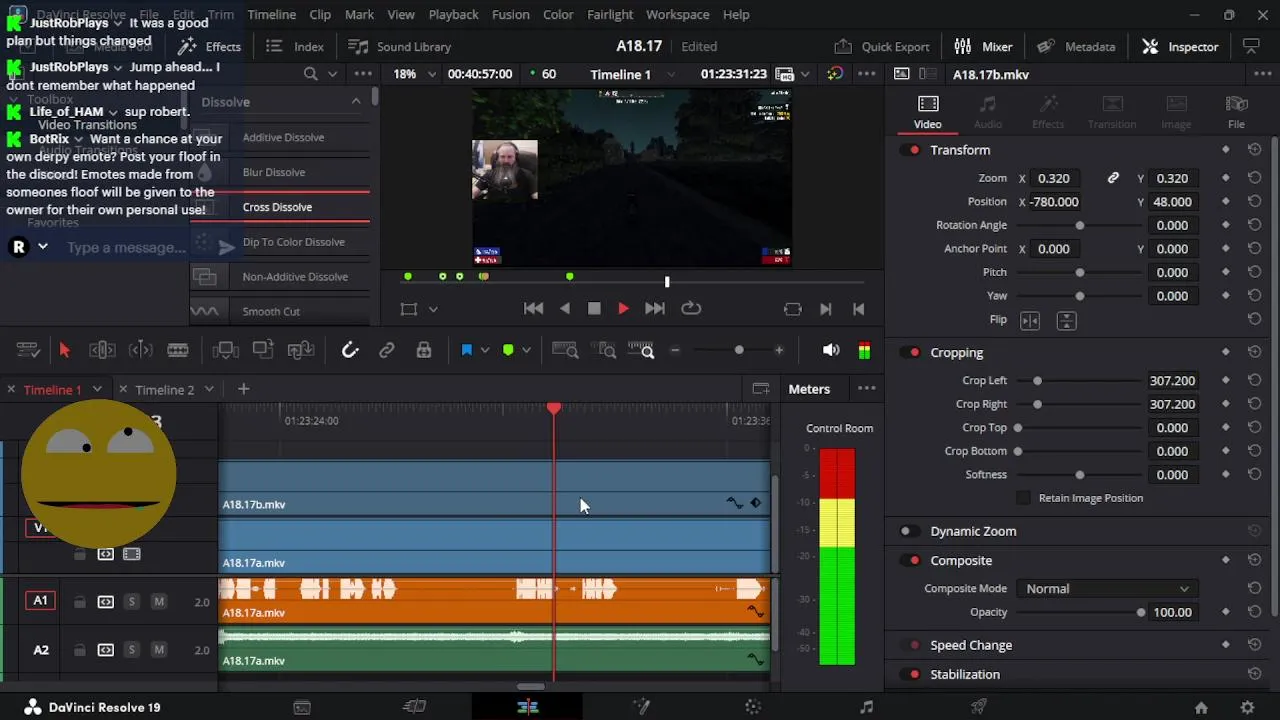This screenshot has width=1280, height=720.
Task: Open the Fairlight menu
Action: (x=609, y=15)
